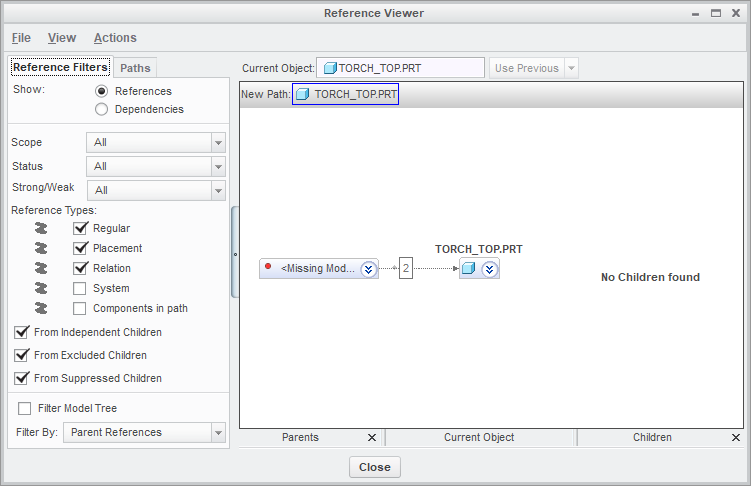
Task: Enable Components in path checkbox
Action: [x=80, y=308]
